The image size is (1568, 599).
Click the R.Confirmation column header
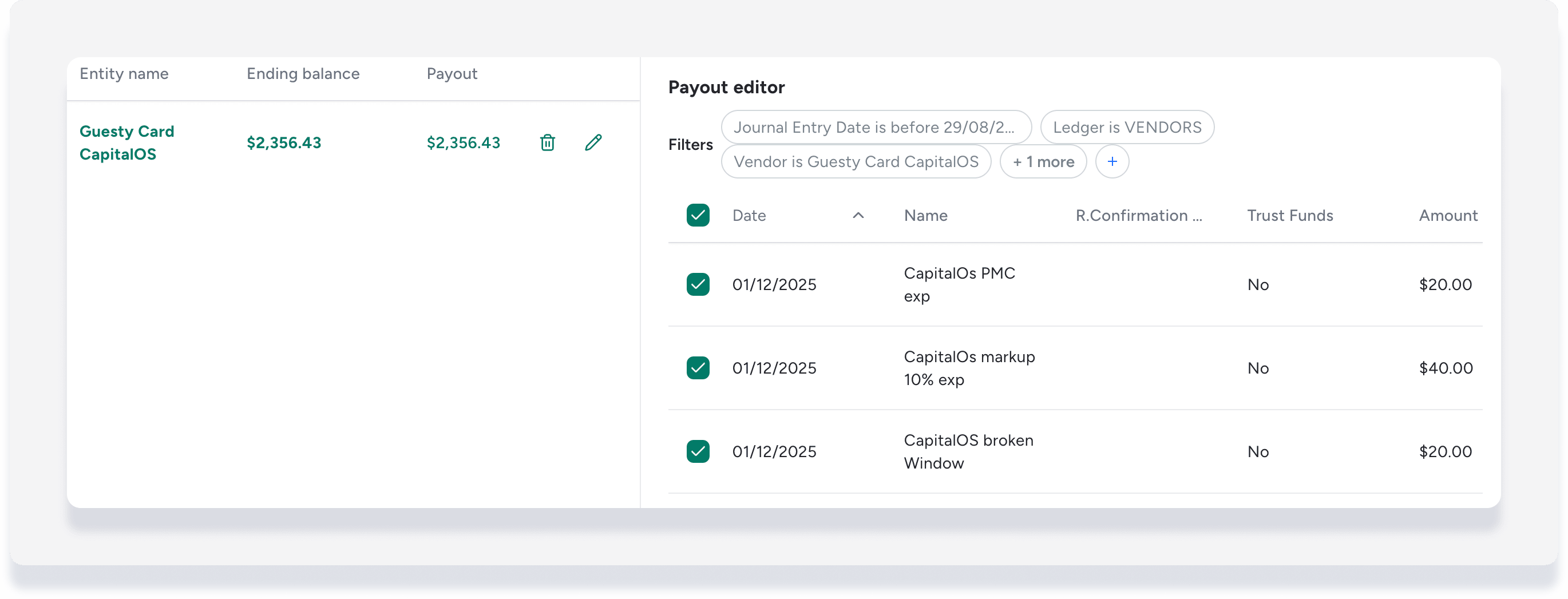pos(1138,216)
